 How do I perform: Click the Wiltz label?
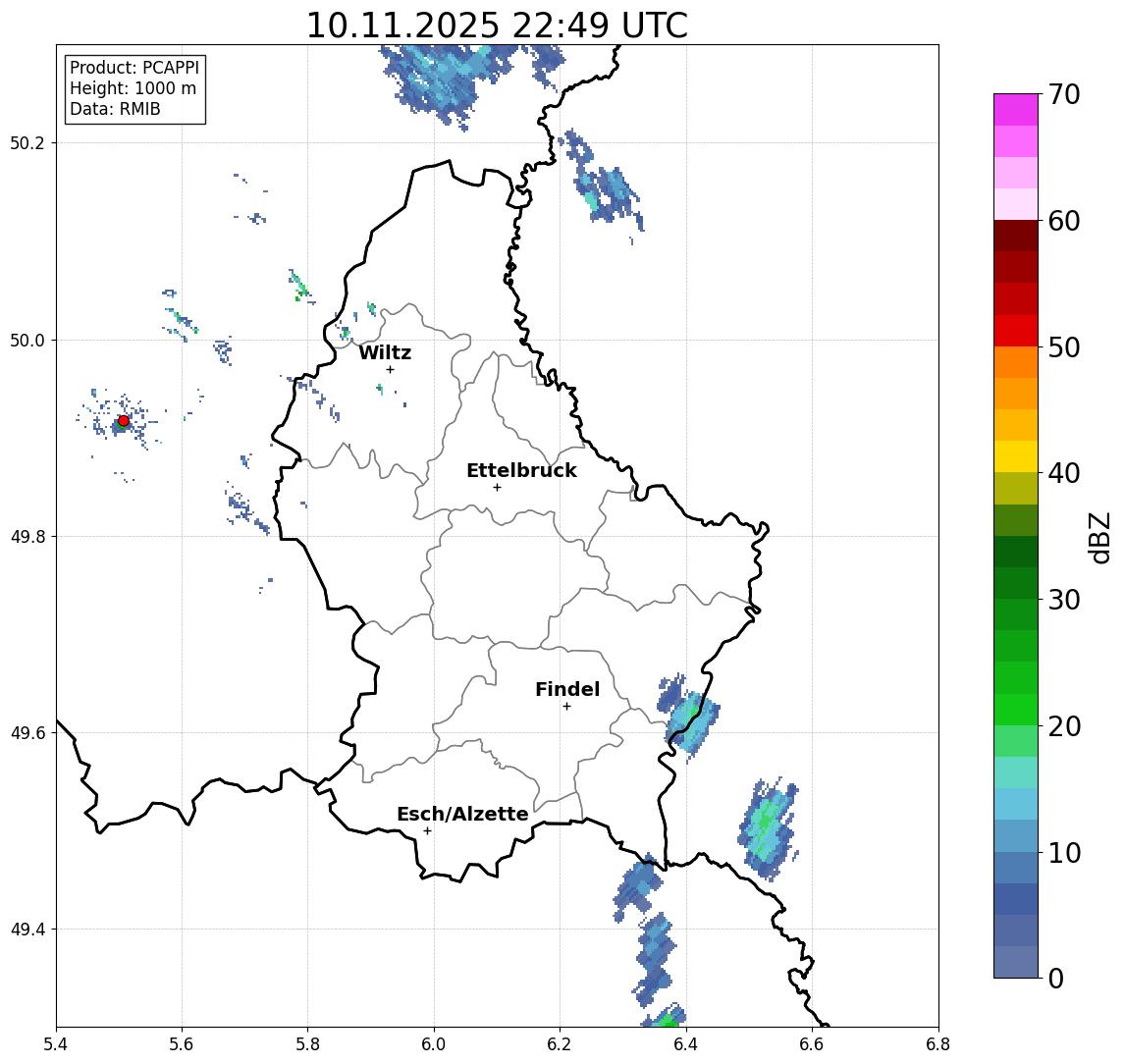pyautogui.click(x=385, y=352)
